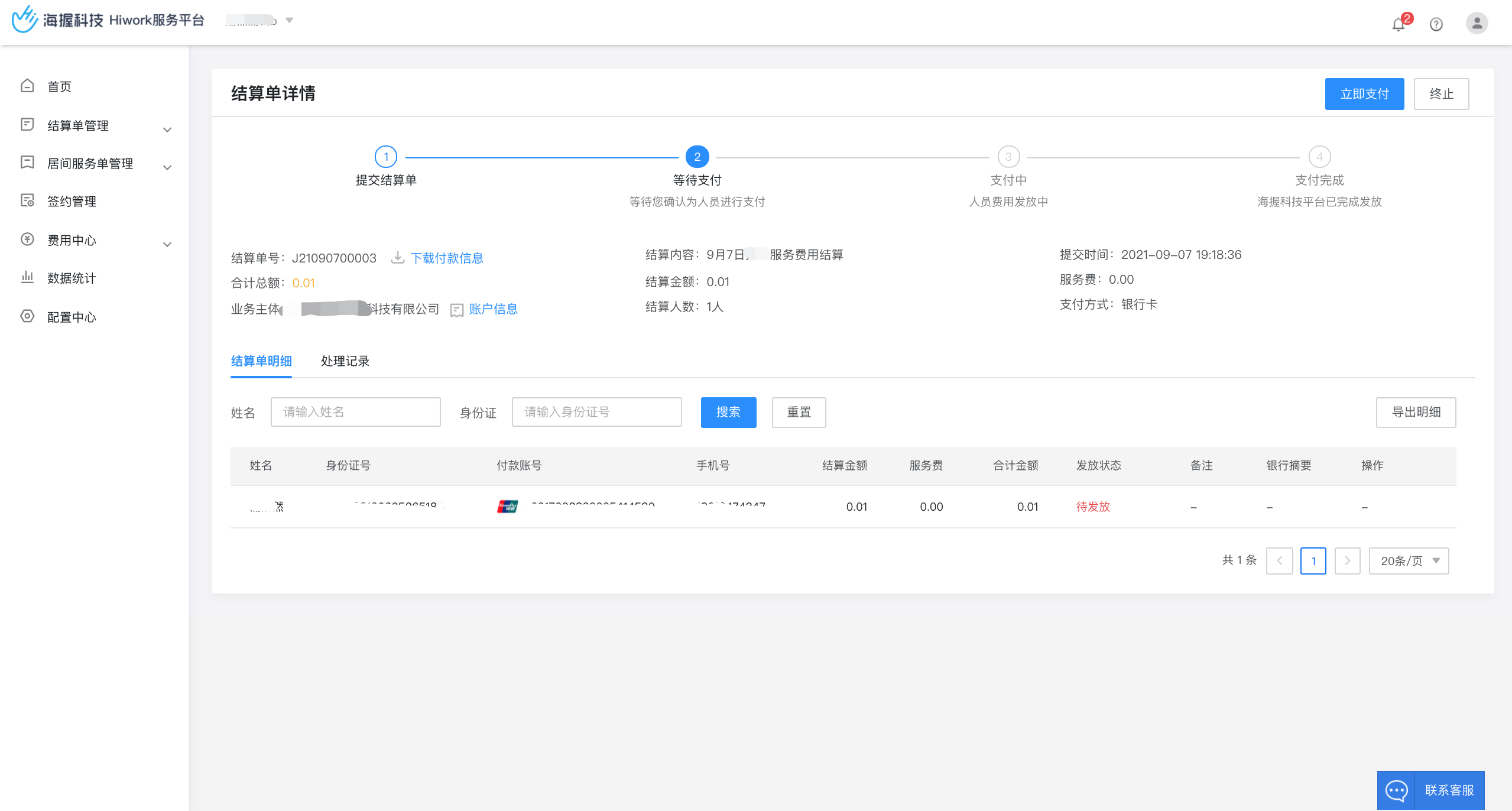This screenshot has height=811, width=1512.
Task: Click the 付款账号 column header
Action: point(519,465)
